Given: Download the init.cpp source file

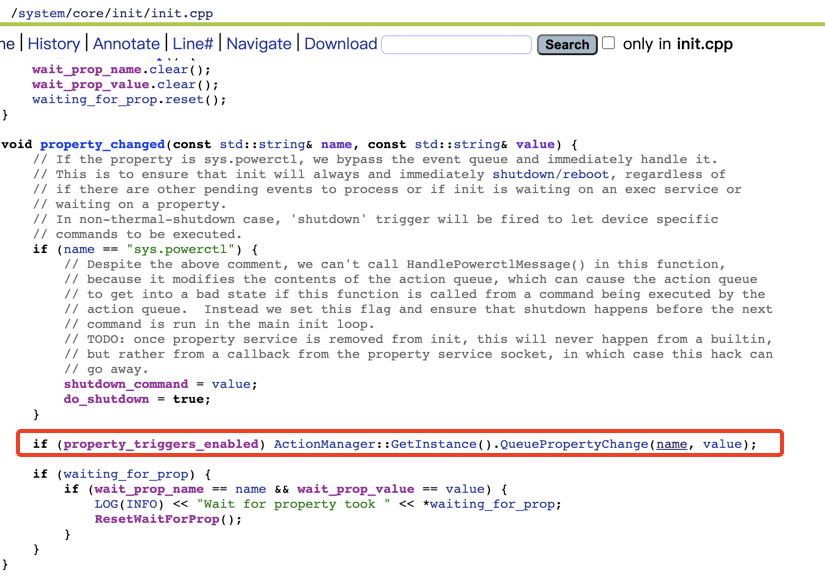Looking at the screenshot, I should (x=340, y=44).
